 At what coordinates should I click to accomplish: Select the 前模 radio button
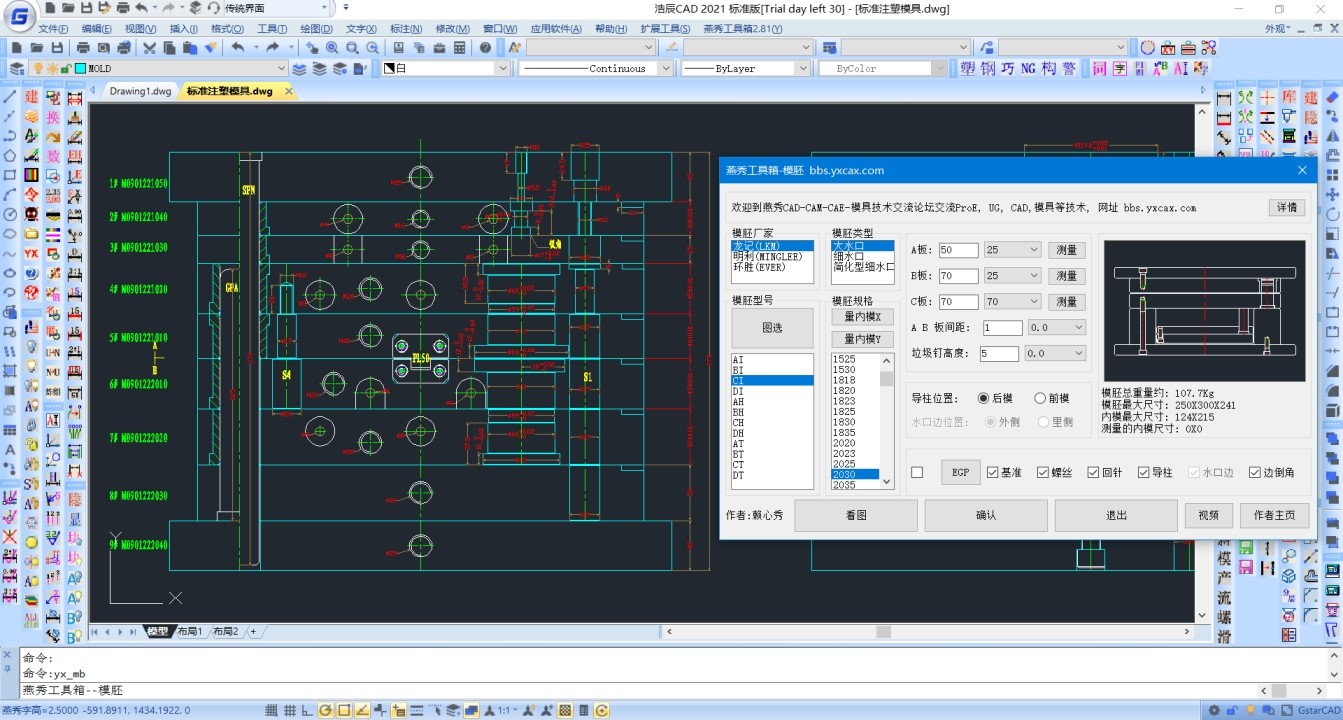(1040, 398)
